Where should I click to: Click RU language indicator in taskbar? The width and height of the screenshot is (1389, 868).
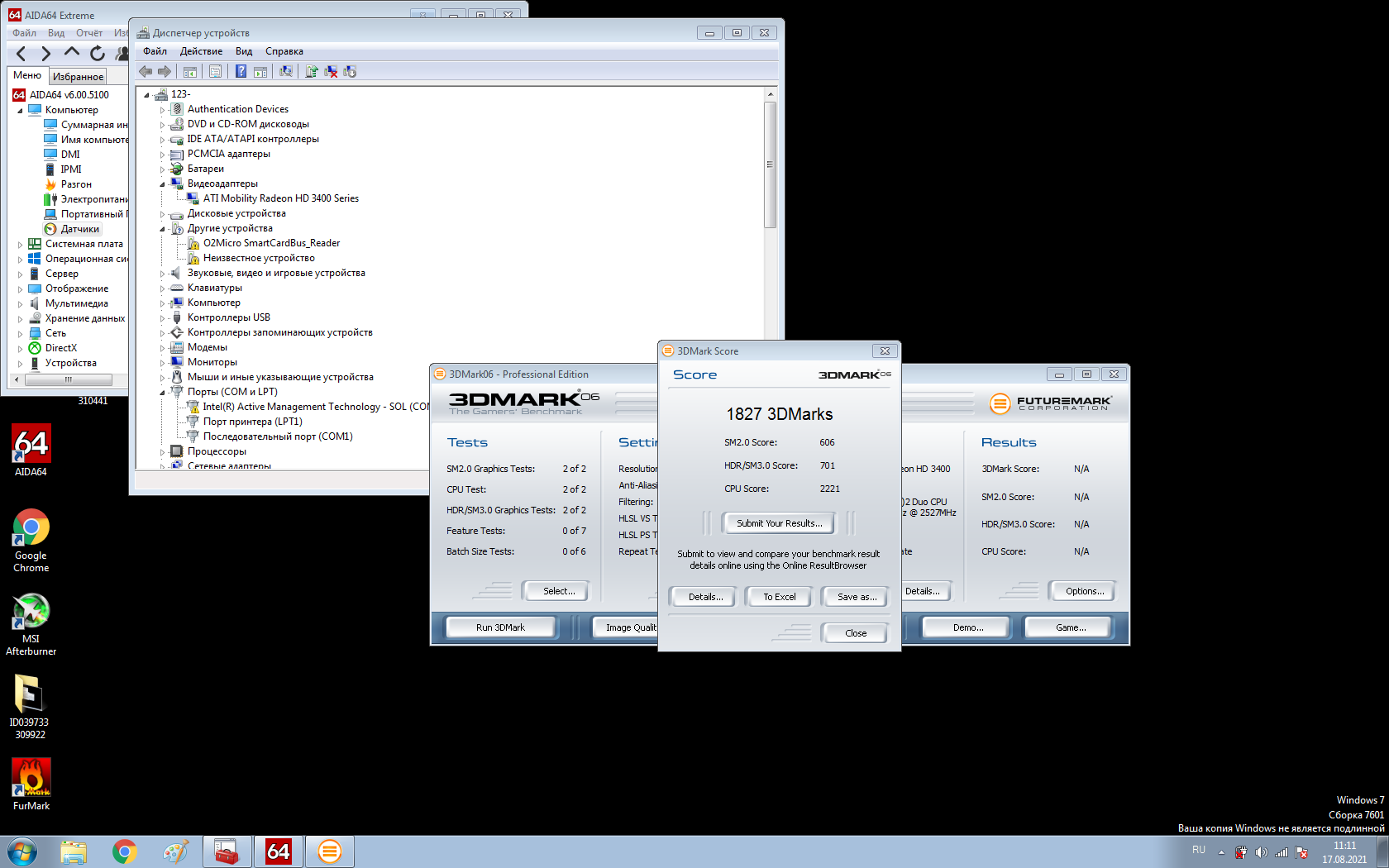pyautogui.click(x=1199, y=850)
